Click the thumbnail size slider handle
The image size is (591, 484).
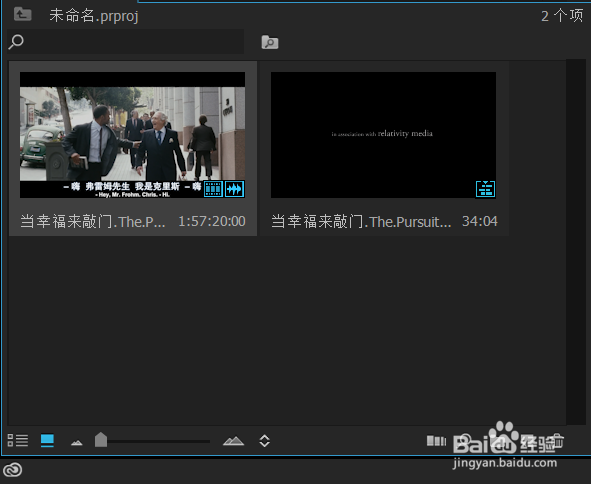(101, 440)
